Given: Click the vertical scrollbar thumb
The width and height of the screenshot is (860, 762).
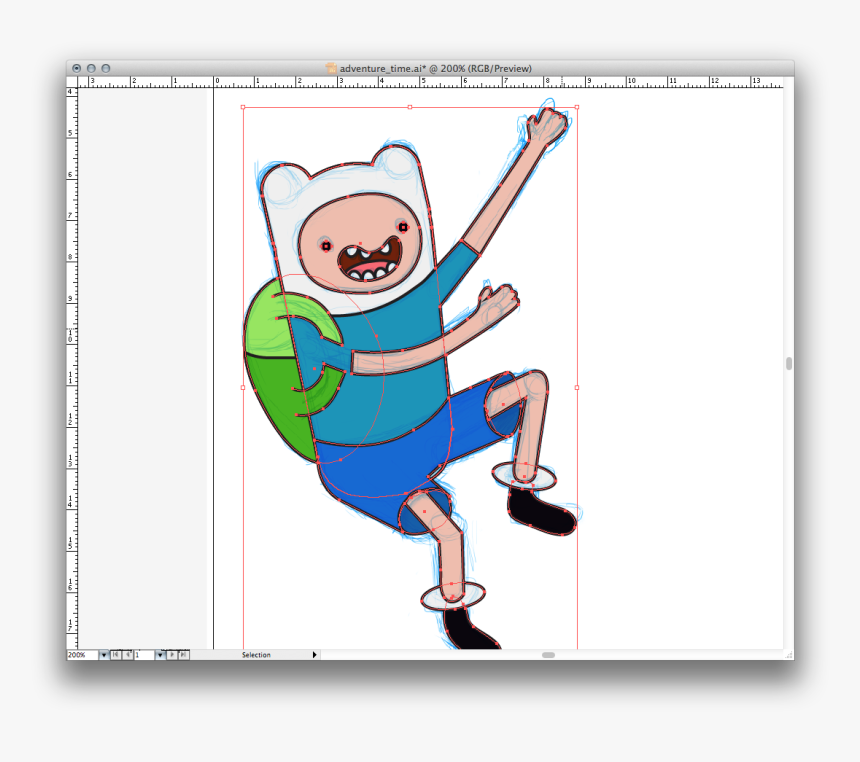Looking at the screenshot, I should tap(789, 364).
